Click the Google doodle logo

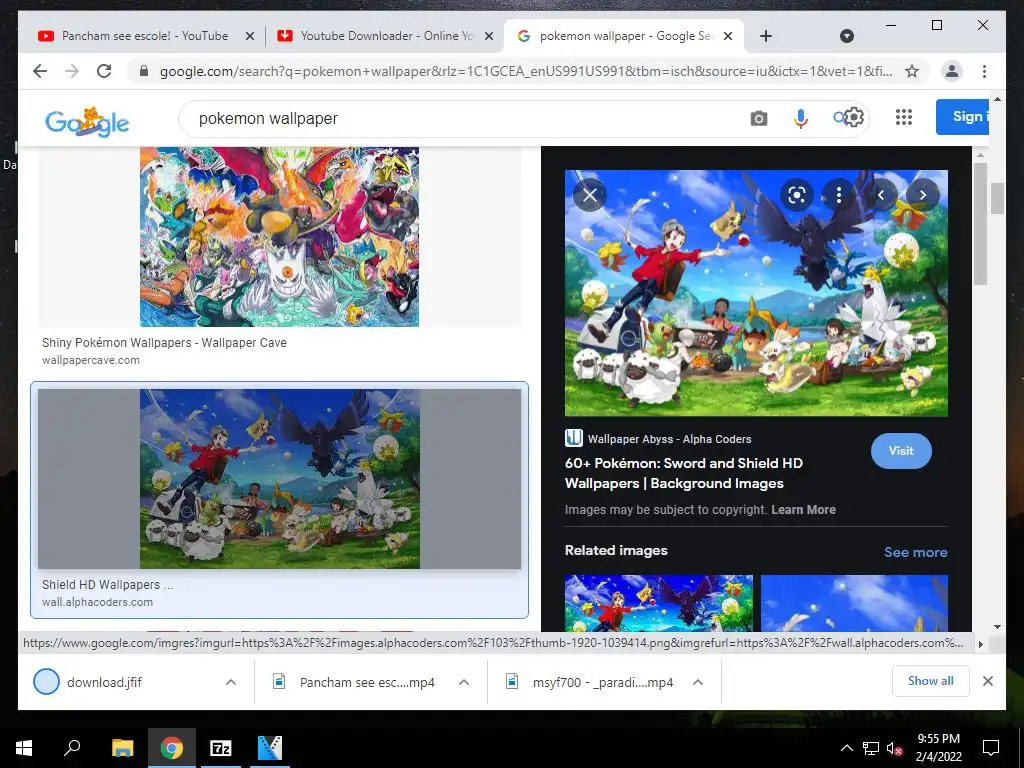pos(87,121)
